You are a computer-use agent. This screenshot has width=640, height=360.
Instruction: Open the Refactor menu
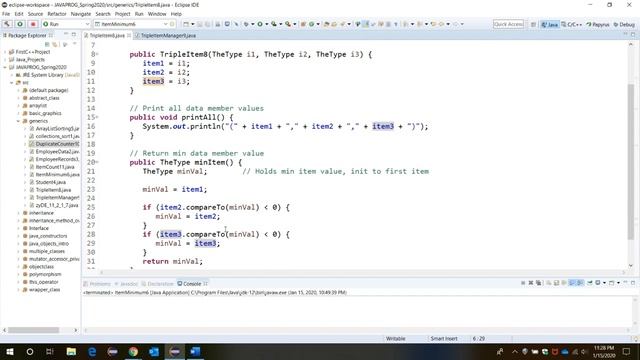57,14
